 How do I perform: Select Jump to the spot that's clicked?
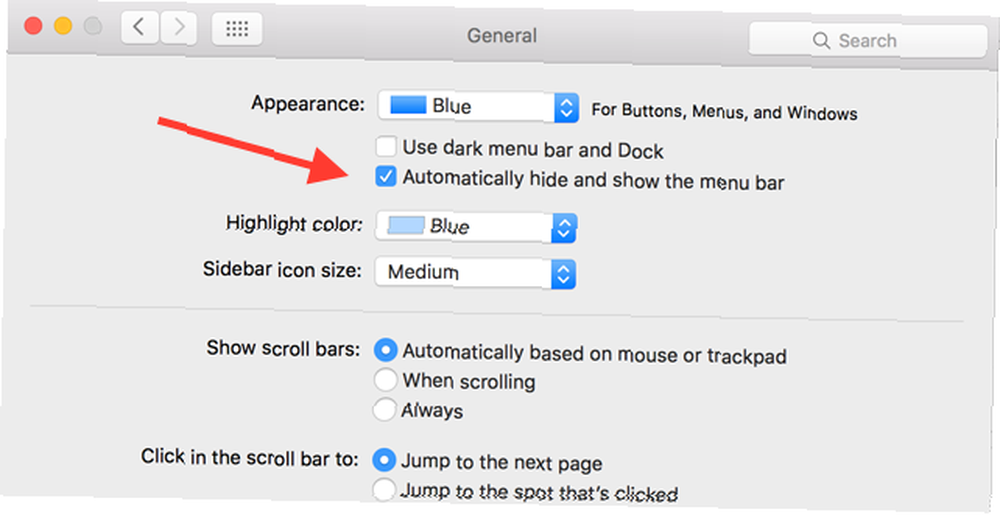click(383, 490)
